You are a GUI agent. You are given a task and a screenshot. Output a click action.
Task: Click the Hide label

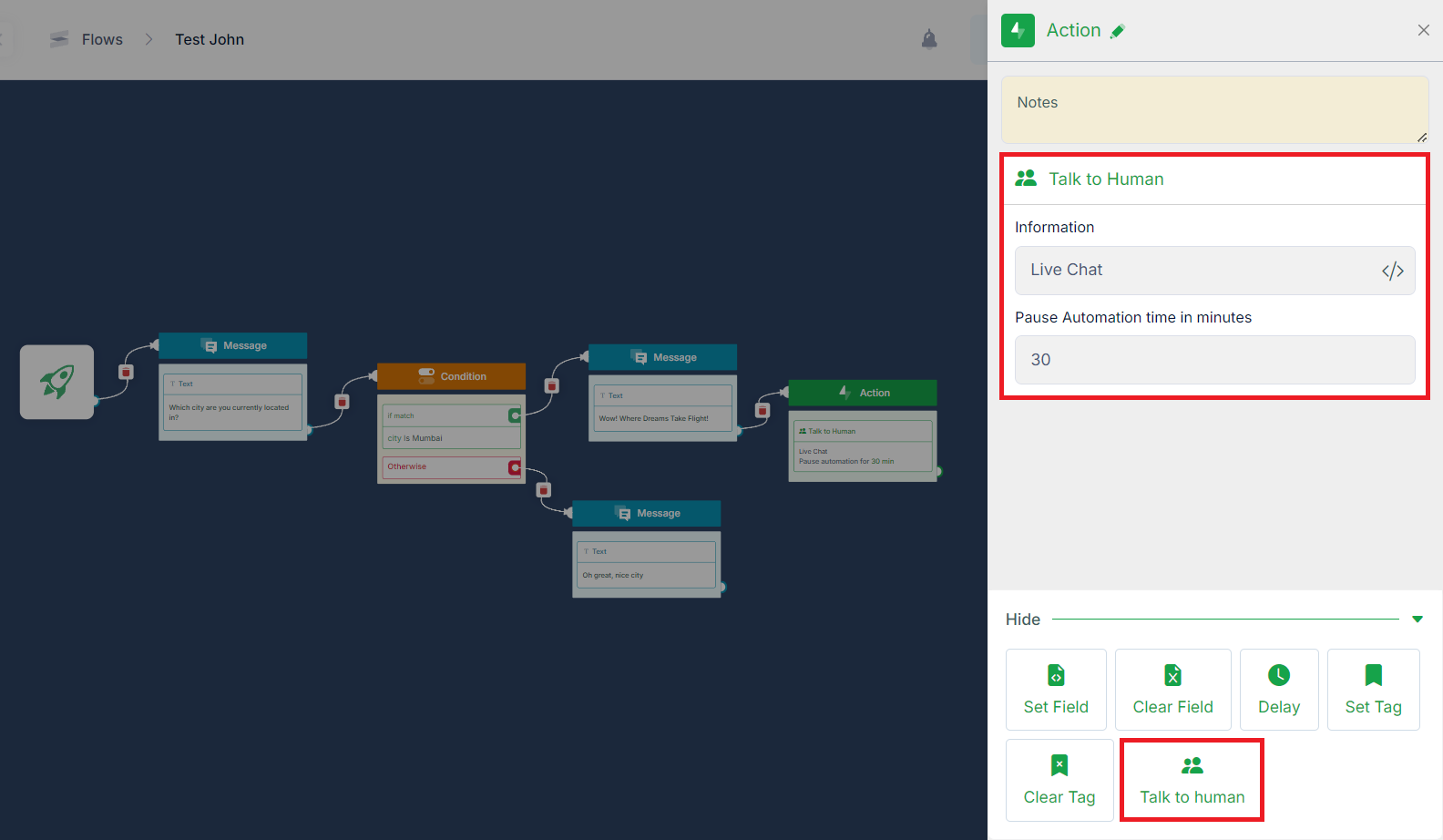pyautogui.click(x=1023, y=620)
